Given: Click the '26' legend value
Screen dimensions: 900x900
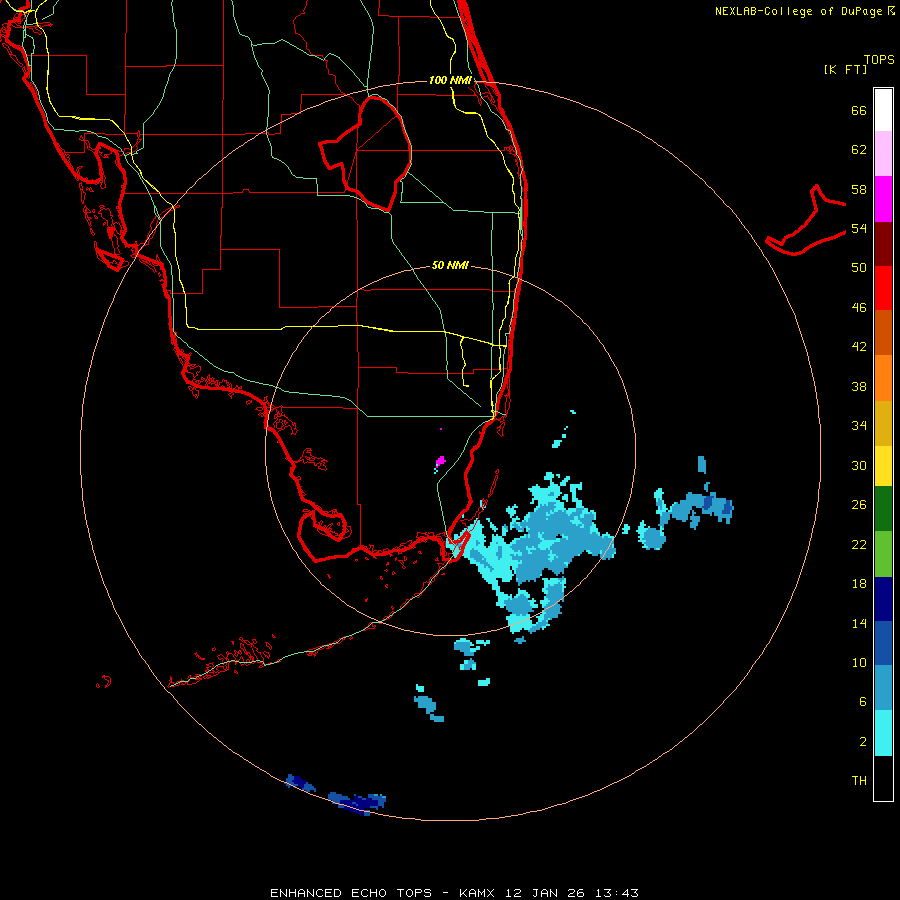Looking at the screenshot, I should (859, 505).
